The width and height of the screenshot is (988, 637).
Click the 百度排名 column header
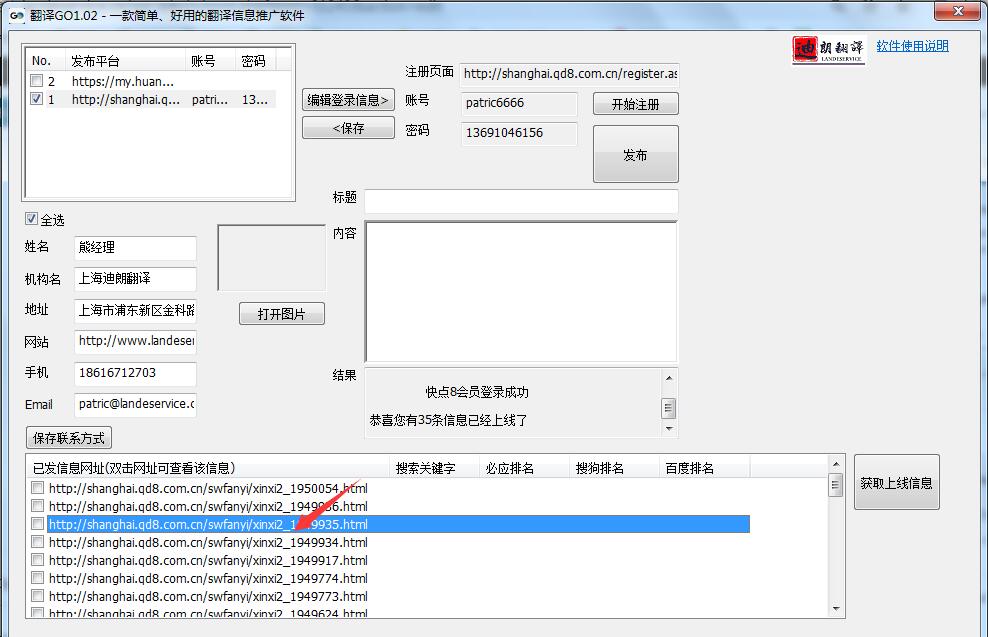(704, 468)
